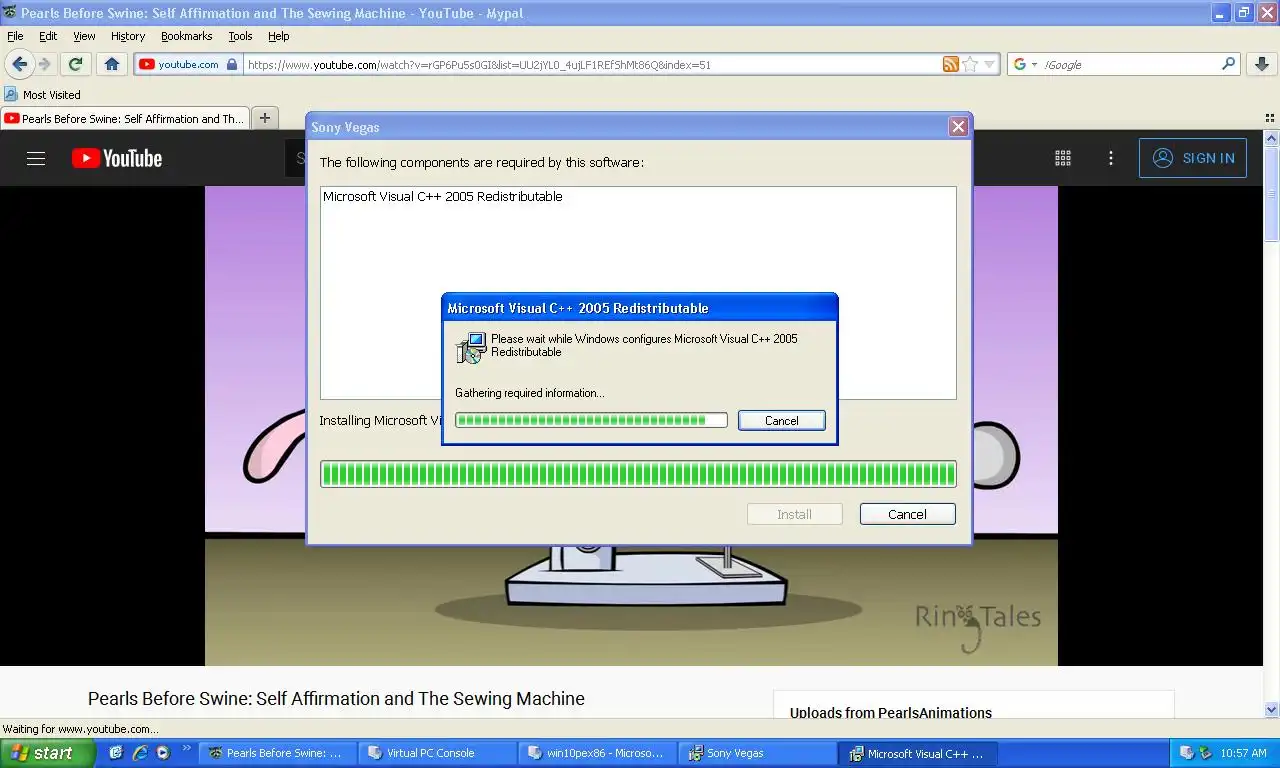Open a new tab with the plus button
This screenshot has height=768, width=1280.
(265, 118)
